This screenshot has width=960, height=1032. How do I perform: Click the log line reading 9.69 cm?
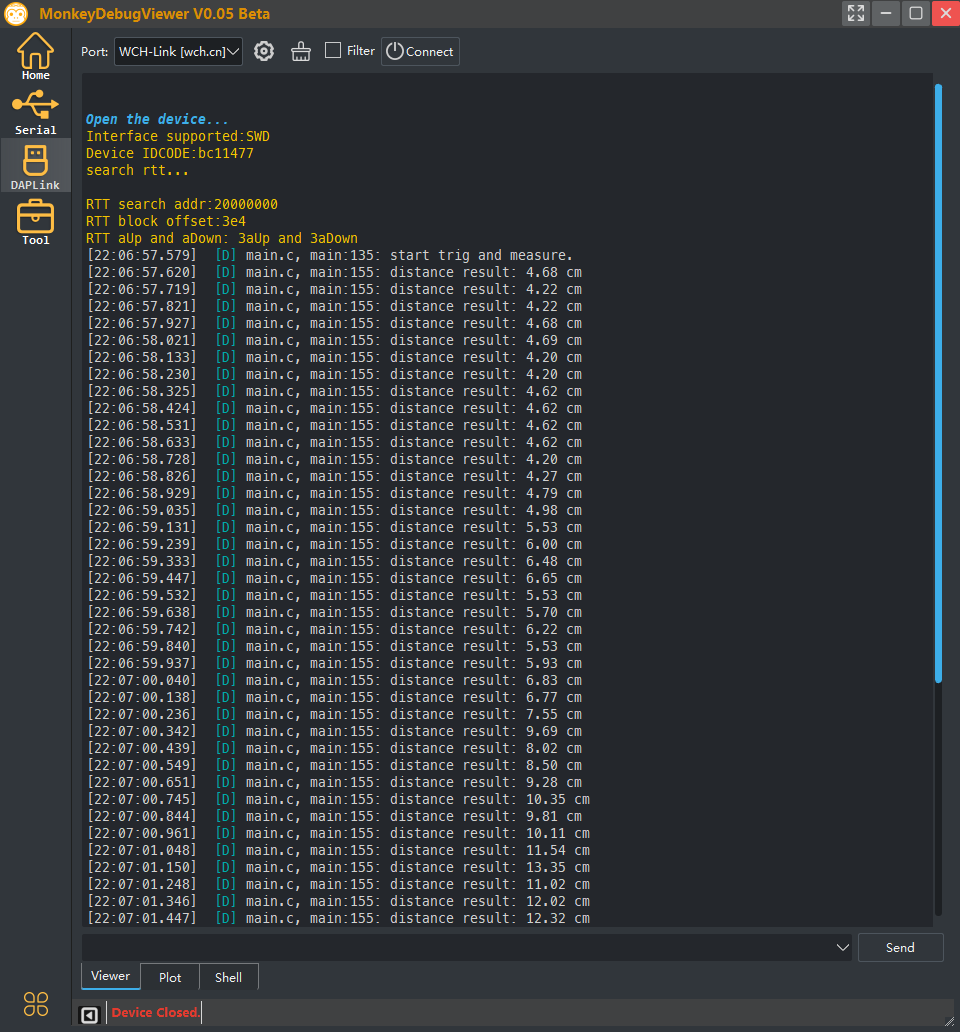334,732
